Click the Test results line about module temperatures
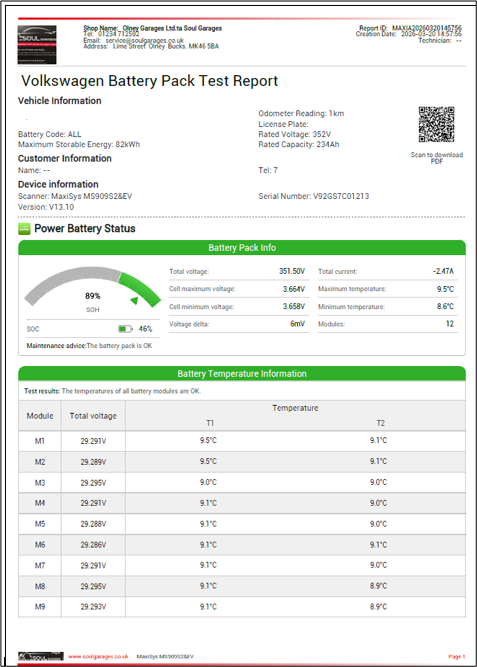The width and height of the screenshot is (477, 667). pos(112,391)
